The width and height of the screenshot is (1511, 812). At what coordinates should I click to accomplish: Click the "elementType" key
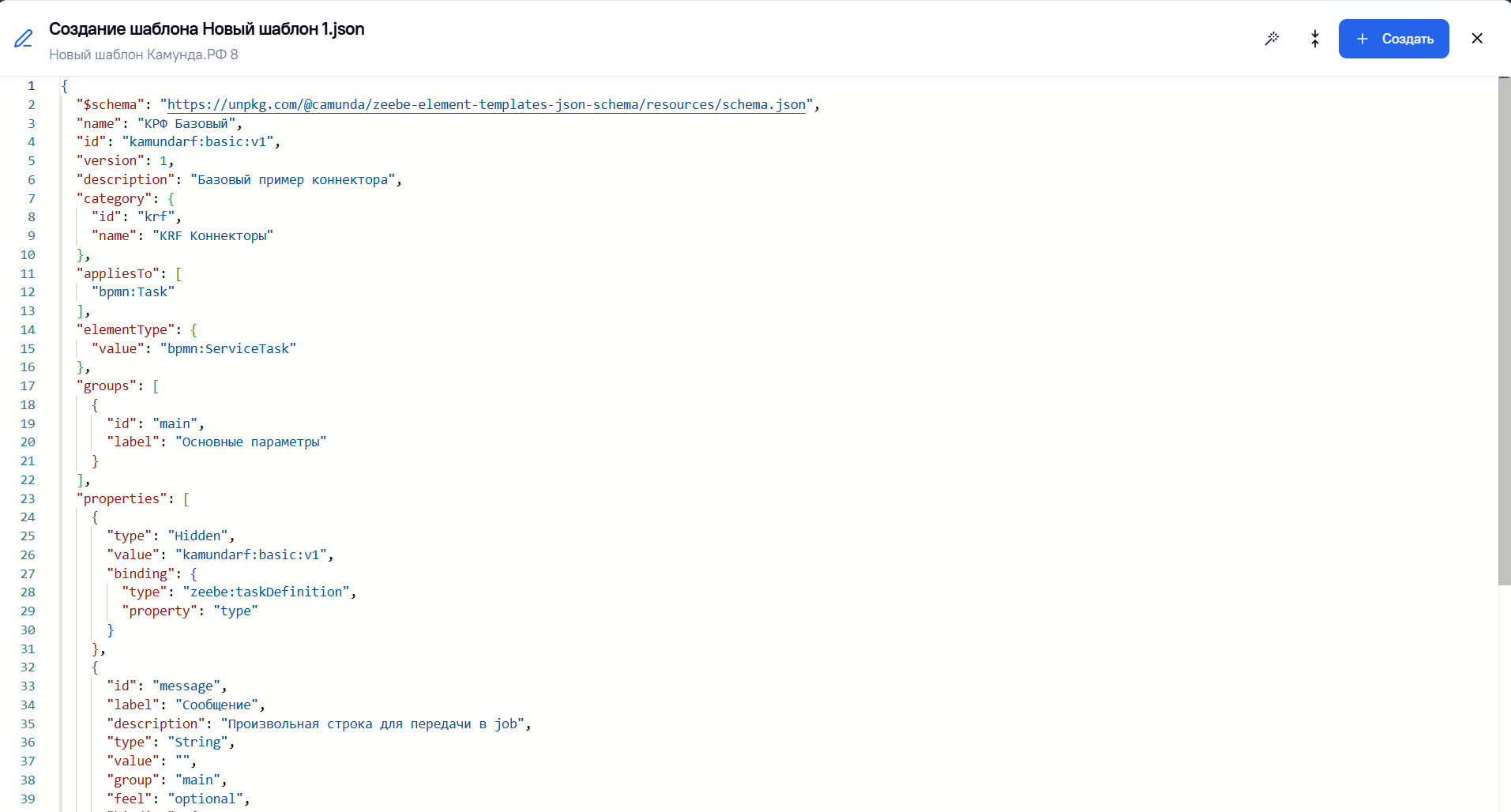pyautogui.click(x=126, y=329)
